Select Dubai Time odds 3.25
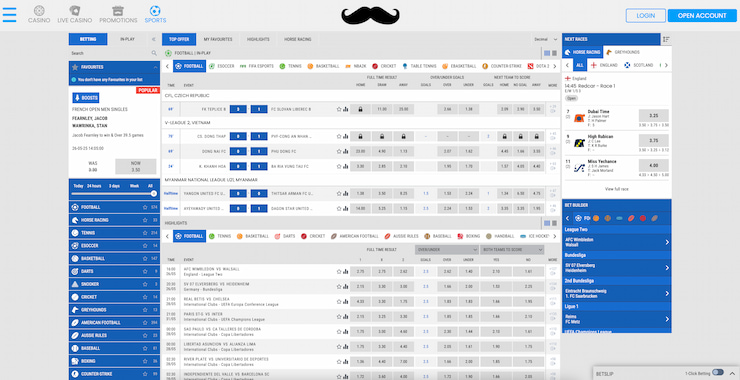The height and width of the screenshot is (380, 740). pyautogui.click(x=654, y=115)
